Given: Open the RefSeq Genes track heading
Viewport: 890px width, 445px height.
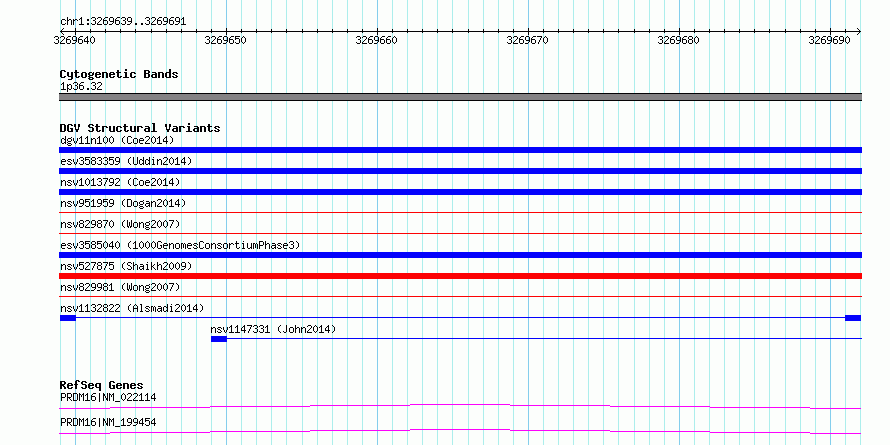Looking at the screenshot, I should click(102, 385).
